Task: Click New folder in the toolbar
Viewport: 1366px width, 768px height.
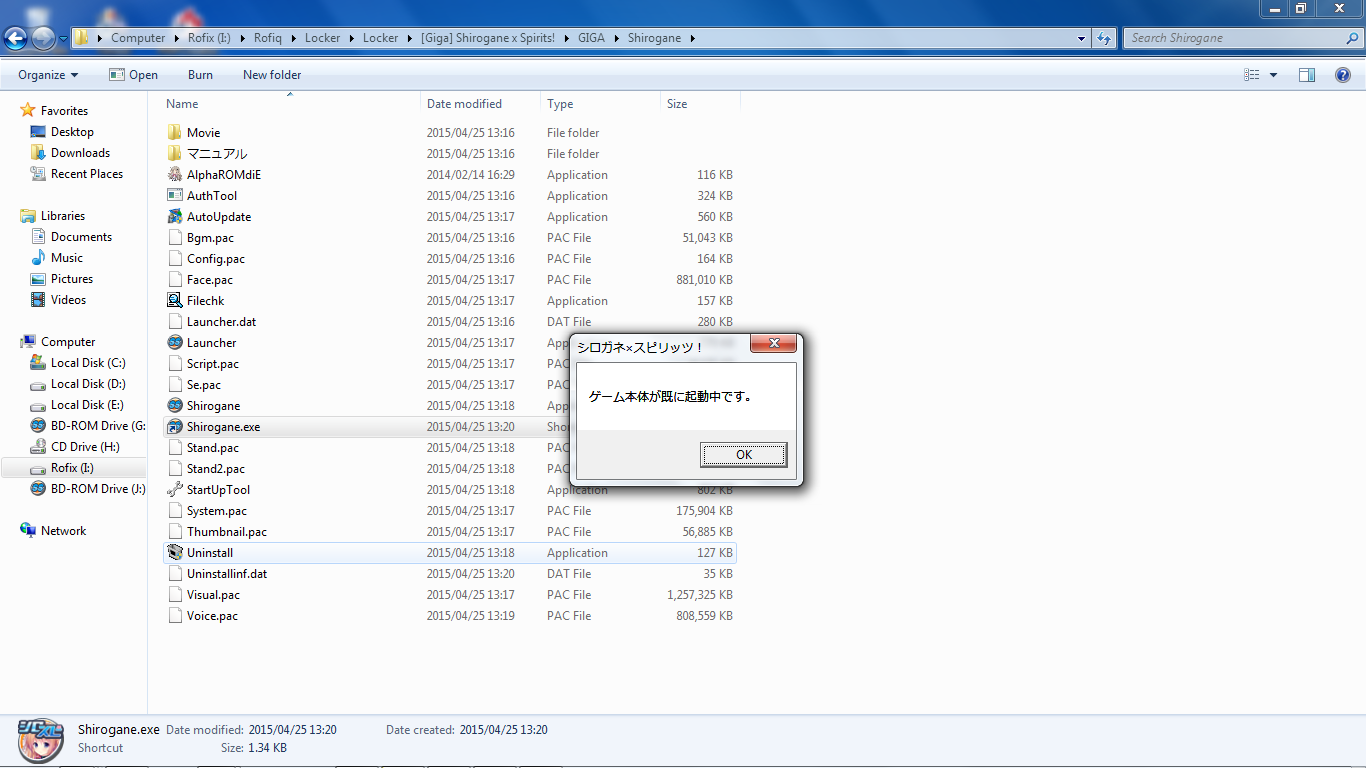Action: pos(272,75)
